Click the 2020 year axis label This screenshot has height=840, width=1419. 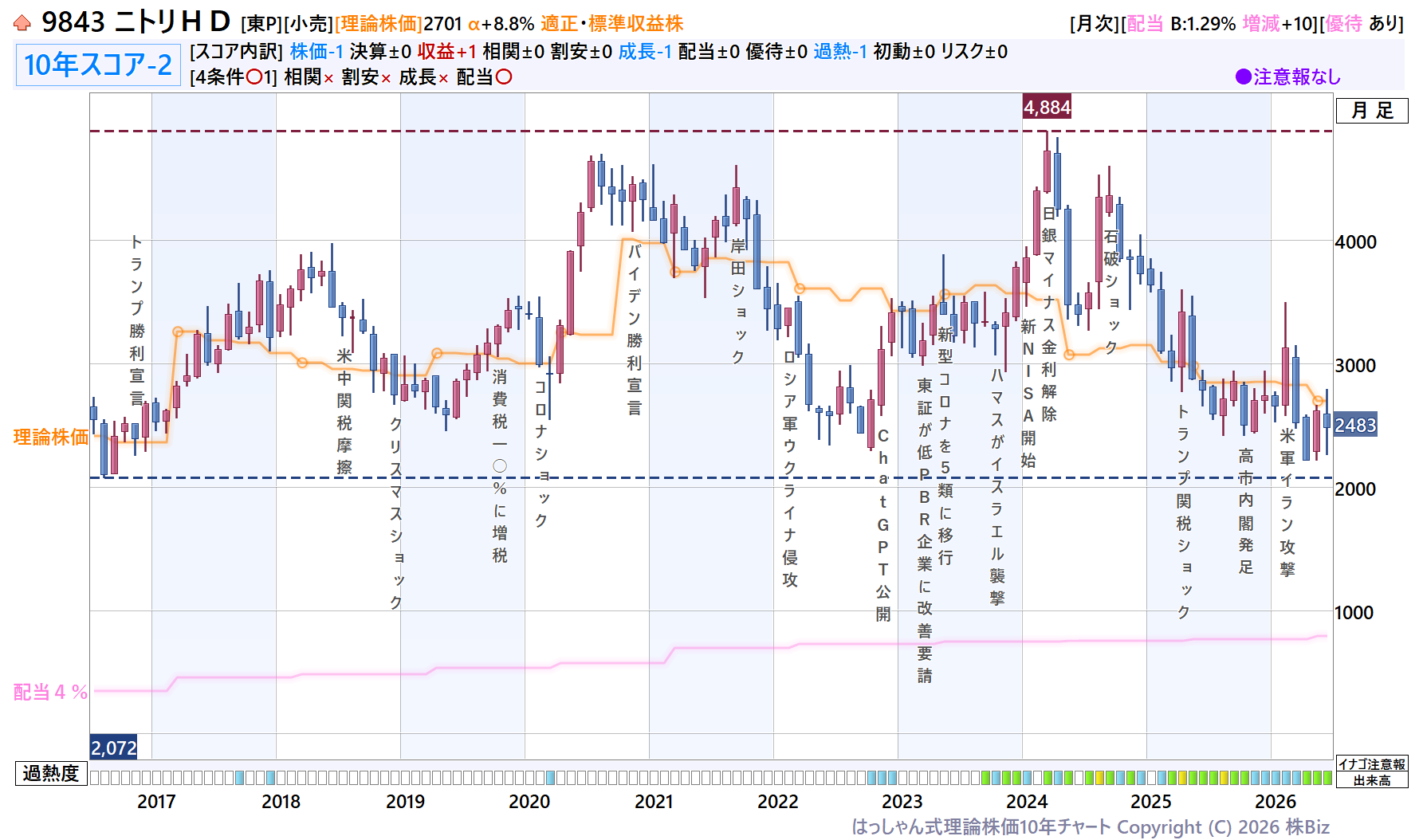[x=529, y=802]
